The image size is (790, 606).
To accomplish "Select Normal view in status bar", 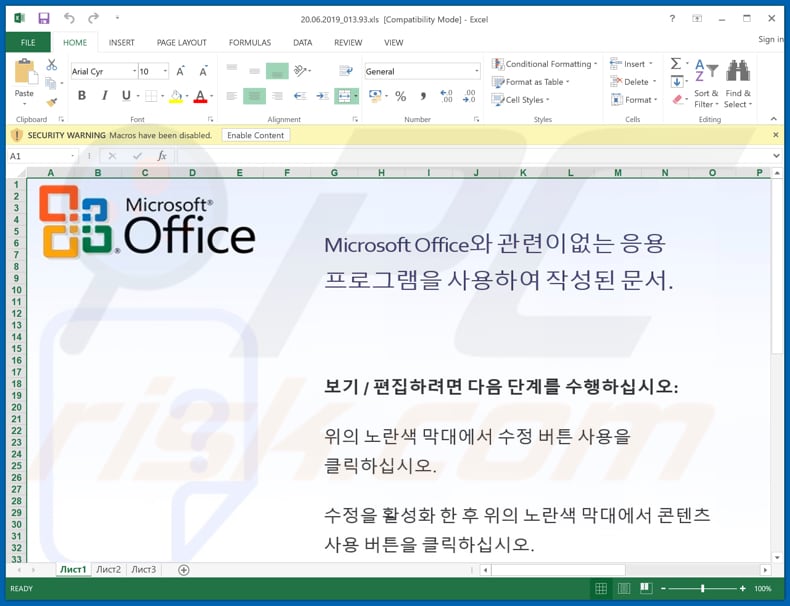I will pos(601,588).
